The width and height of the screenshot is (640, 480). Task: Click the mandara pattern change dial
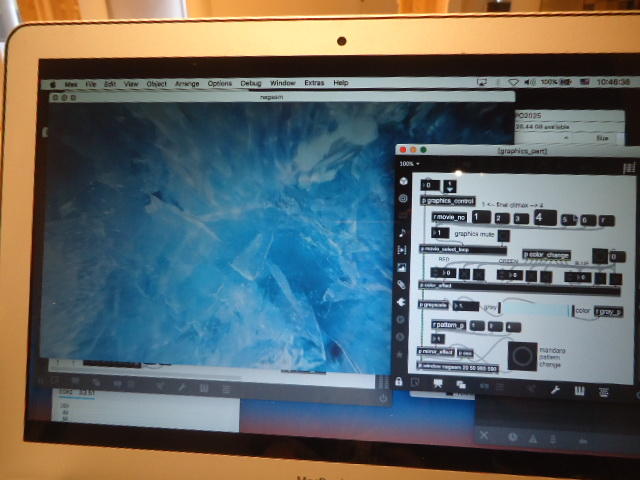(522, 356)
